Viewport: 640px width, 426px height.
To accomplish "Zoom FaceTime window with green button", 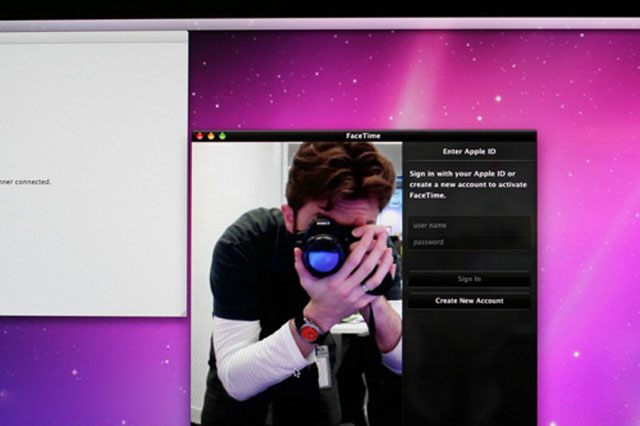I will tap(222, 136).
